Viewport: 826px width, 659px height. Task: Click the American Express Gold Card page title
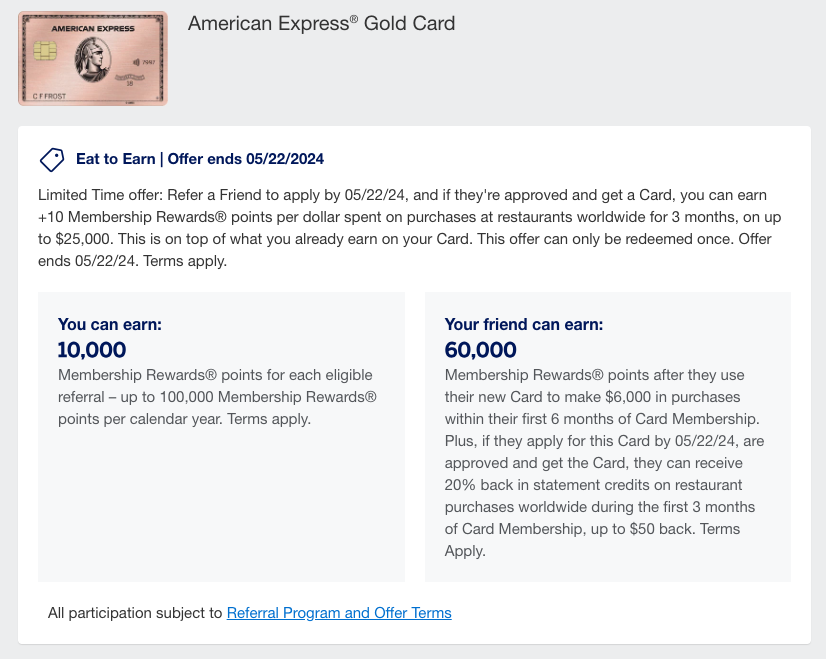point(321,23)
